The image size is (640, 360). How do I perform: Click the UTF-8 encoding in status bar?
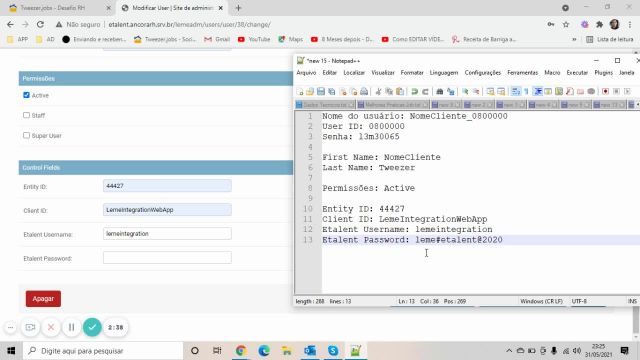click(579, 301)
